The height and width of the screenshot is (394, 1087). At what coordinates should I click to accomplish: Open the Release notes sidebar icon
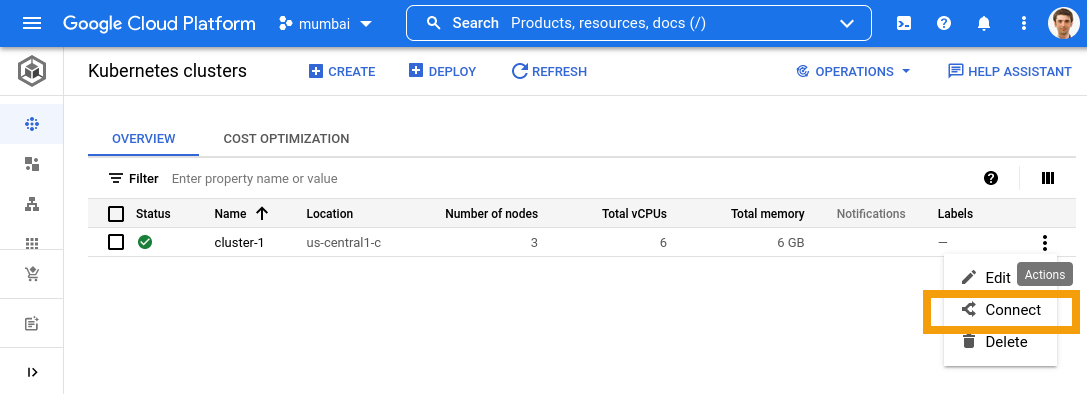pos(32,323)
